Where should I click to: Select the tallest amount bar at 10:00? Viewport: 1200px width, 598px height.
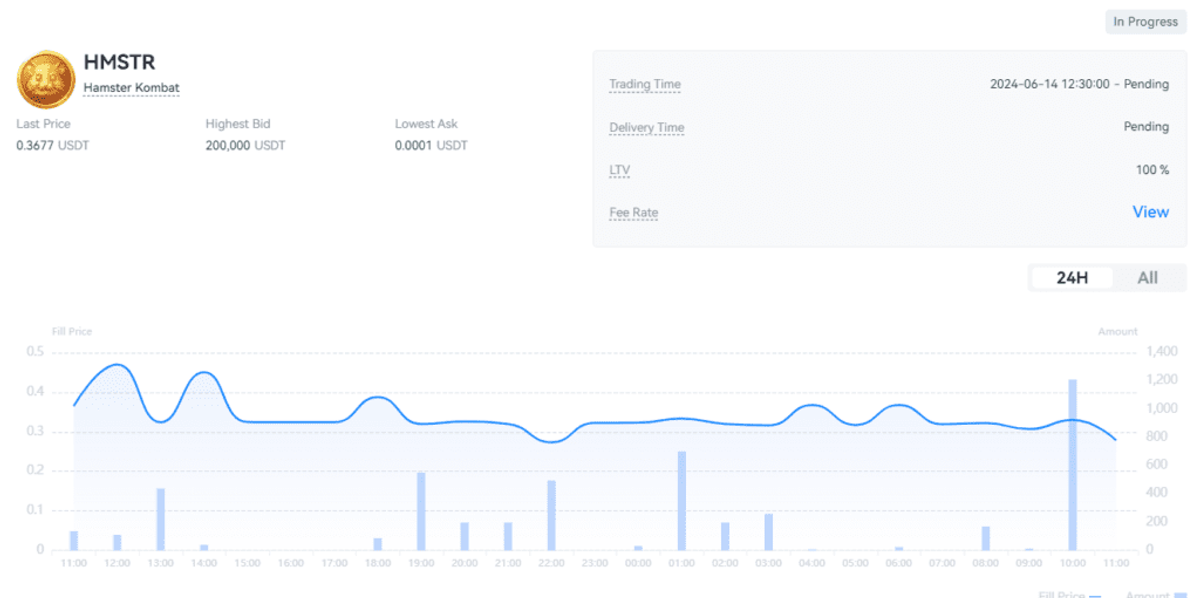(1072, 465)
